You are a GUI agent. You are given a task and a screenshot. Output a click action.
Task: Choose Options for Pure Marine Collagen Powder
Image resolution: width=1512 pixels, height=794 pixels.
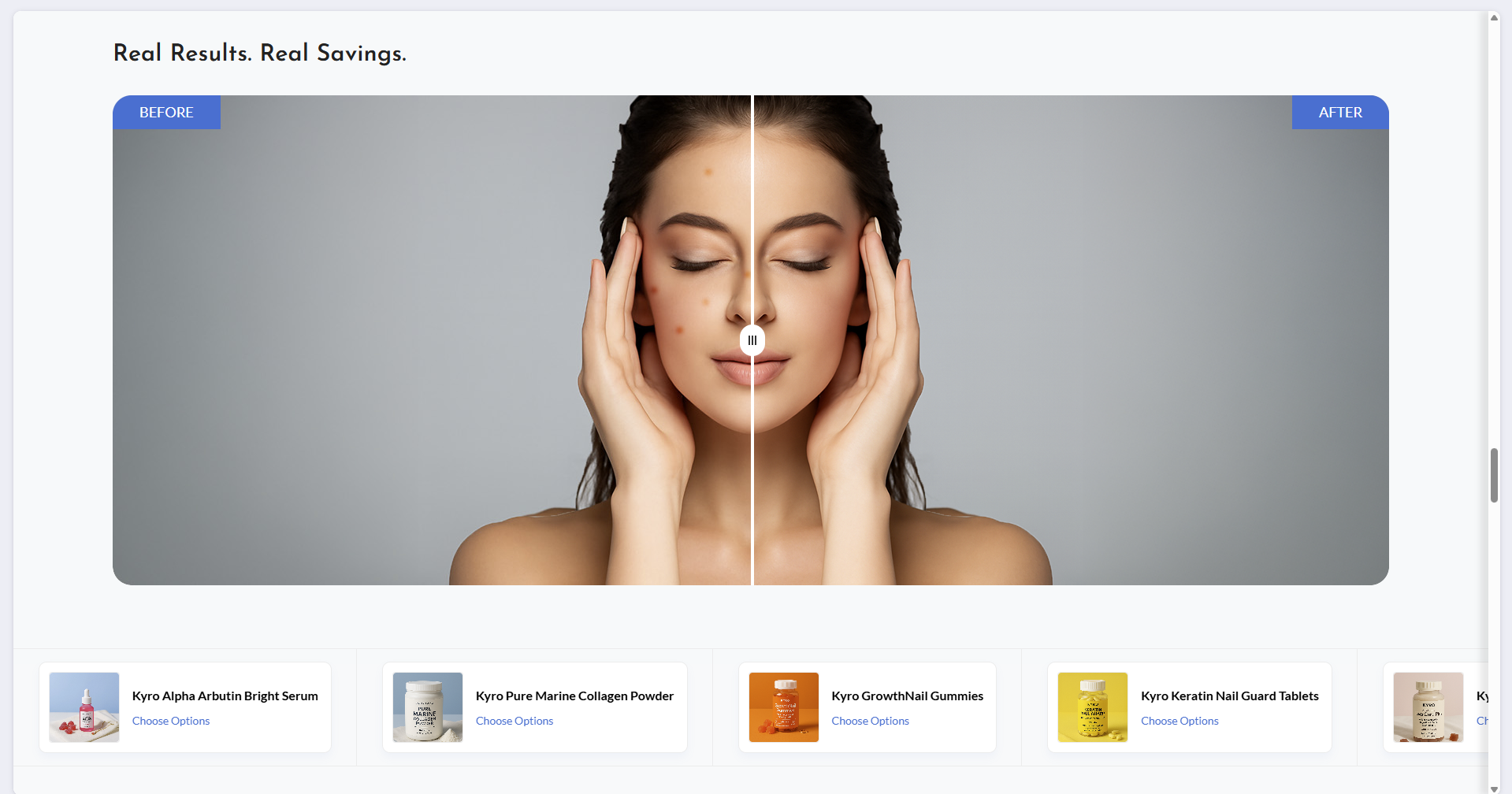coord(515,721)
